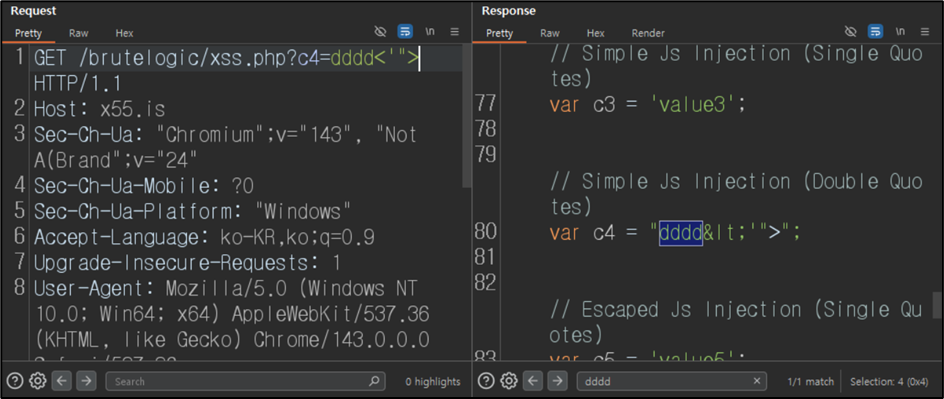Screen dimensions: 944x399
Task: Select the Response Hex tab
Action: (x=595, y=33)
